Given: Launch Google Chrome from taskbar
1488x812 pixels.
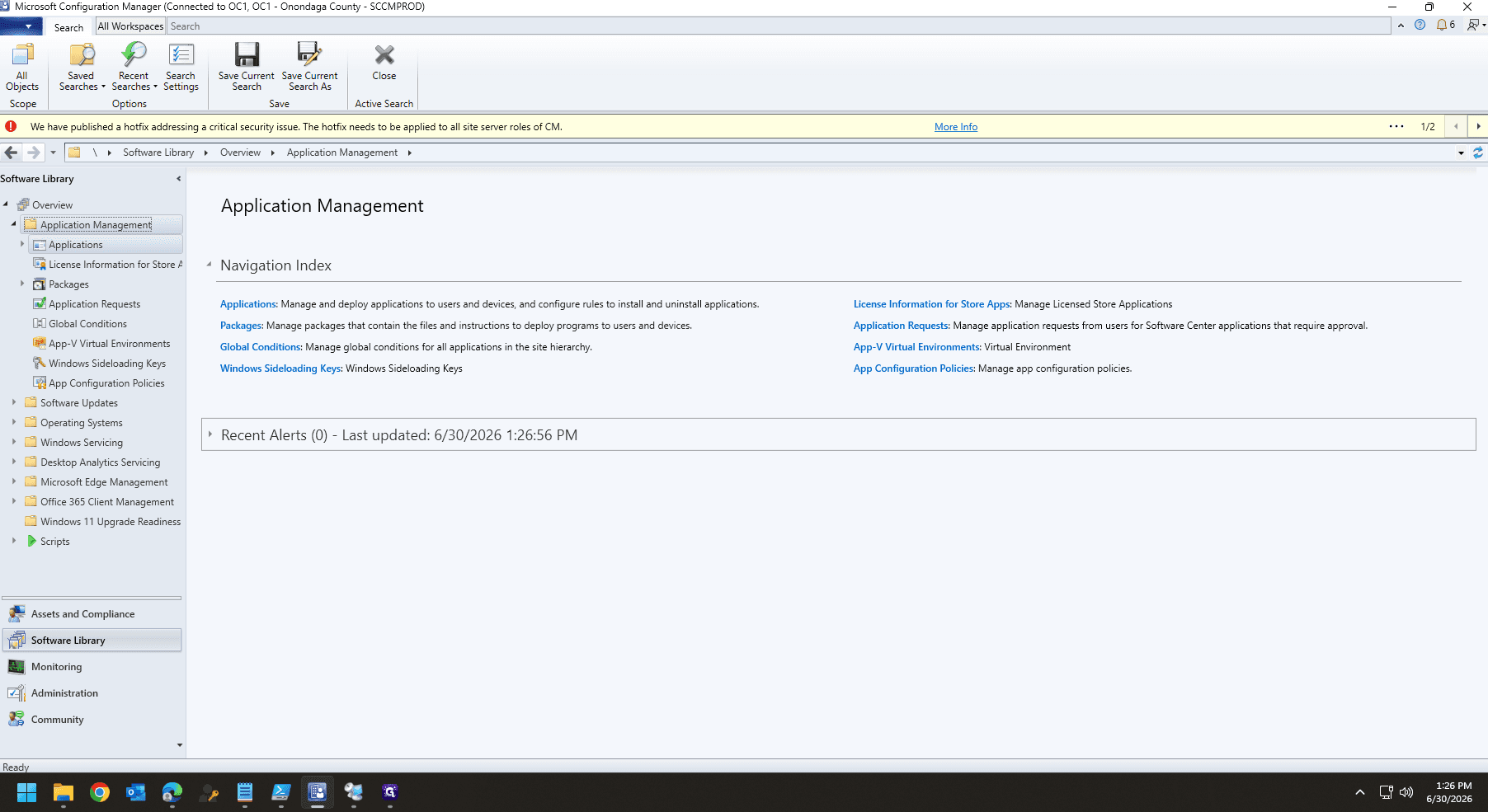Looking at the screenshot, I should click(x=100, y=792).
